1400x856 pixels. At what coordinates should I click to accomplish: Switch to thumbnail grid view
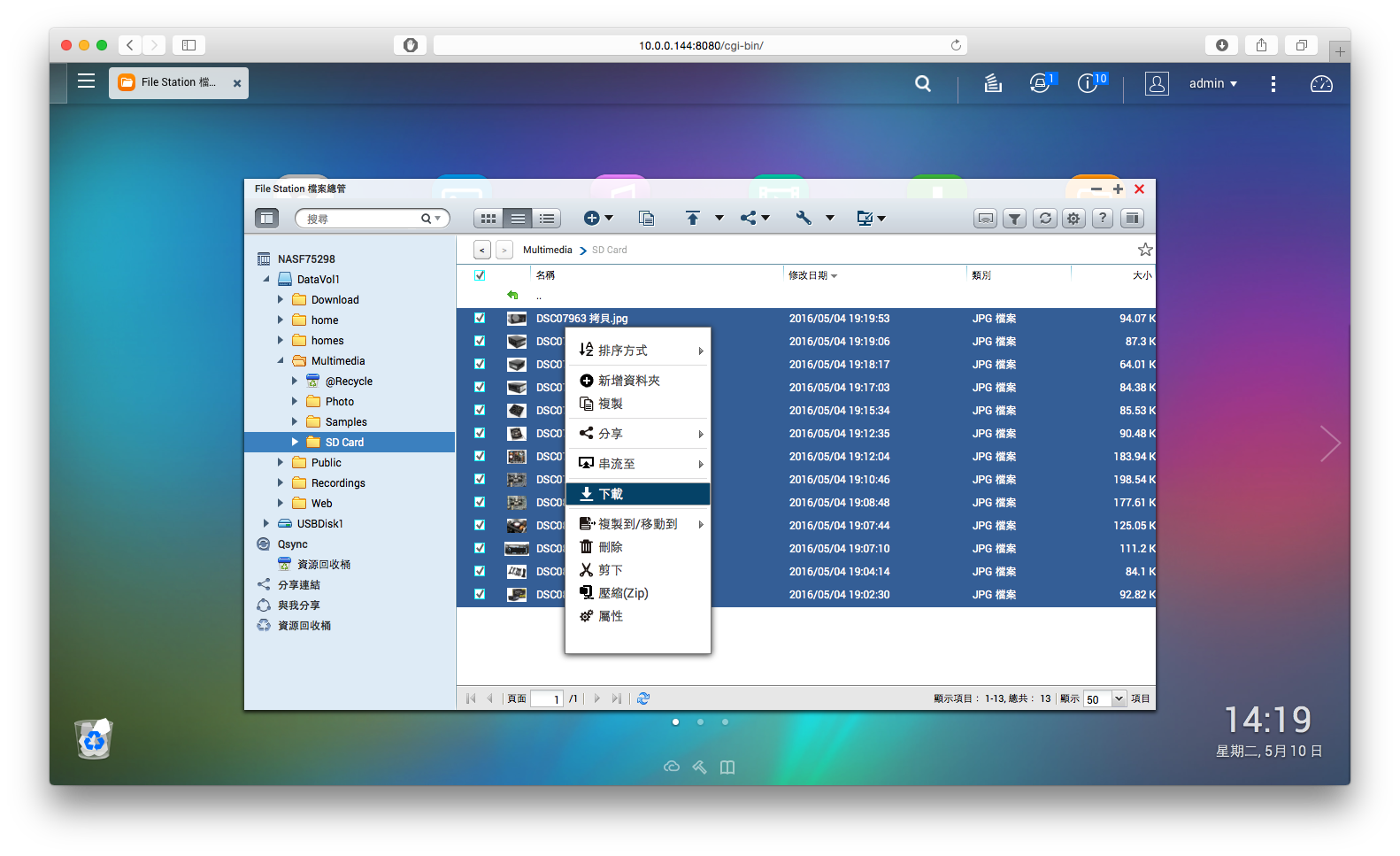[488, 219]
